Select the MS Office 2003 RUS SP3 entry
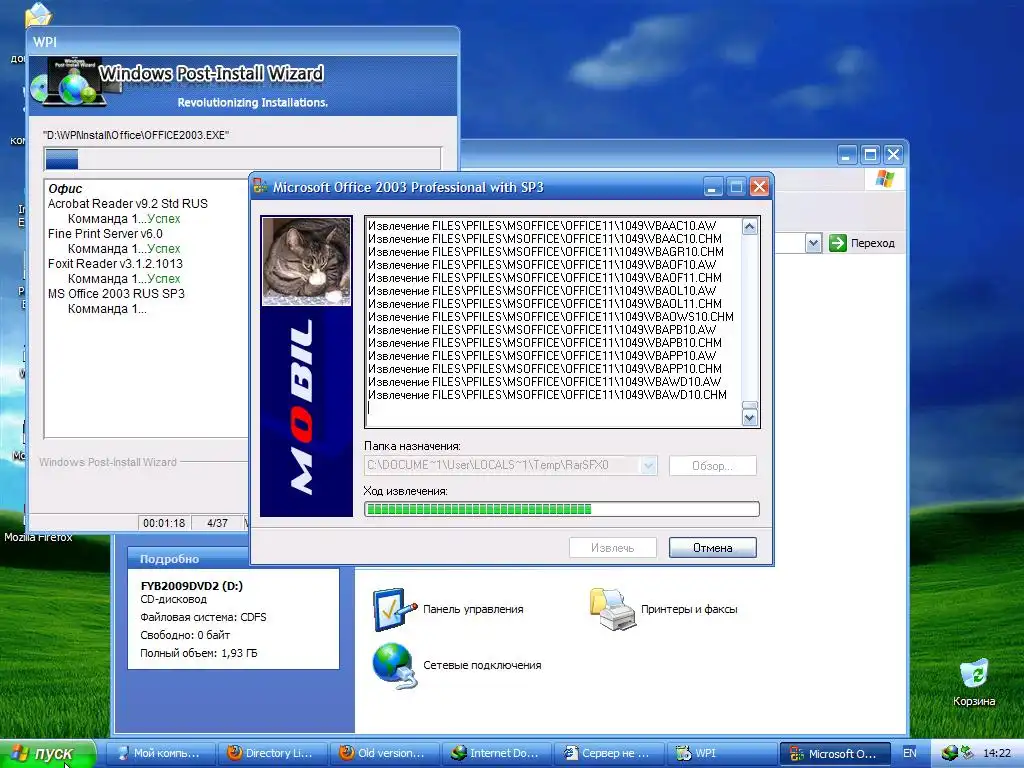Image resolution: width=1024 pixels, height=768 pixels. tap(116, 294)
